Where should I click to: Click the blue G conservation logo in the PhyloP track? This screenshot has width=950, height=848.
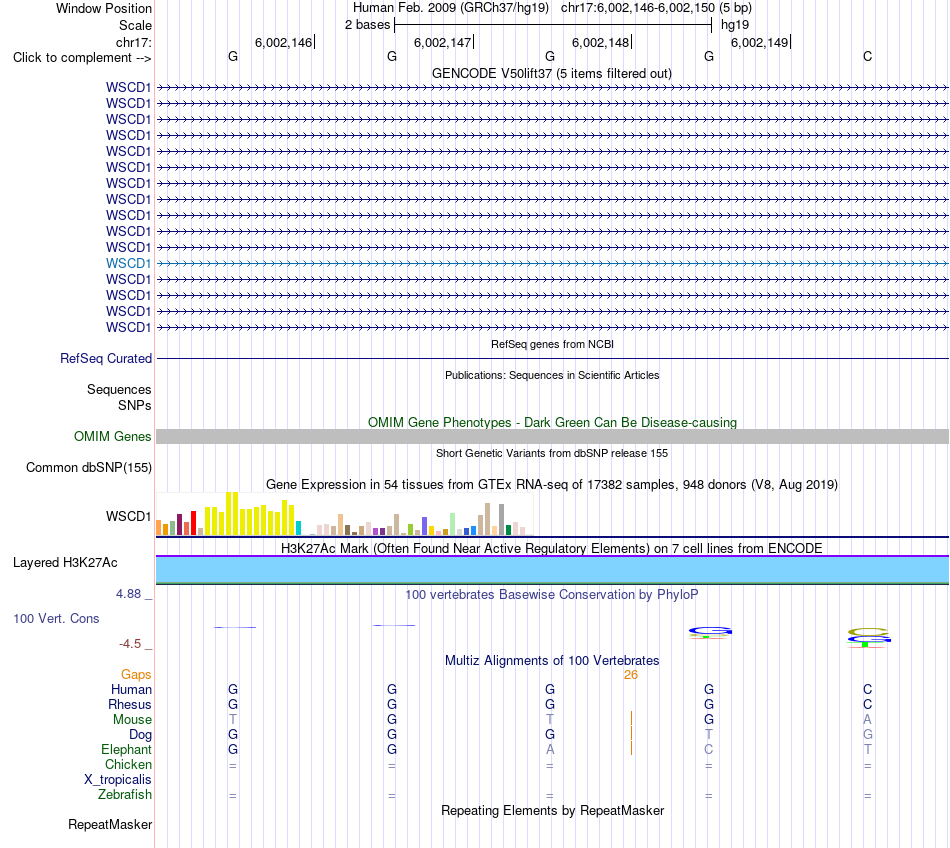[x=710, y=632]
